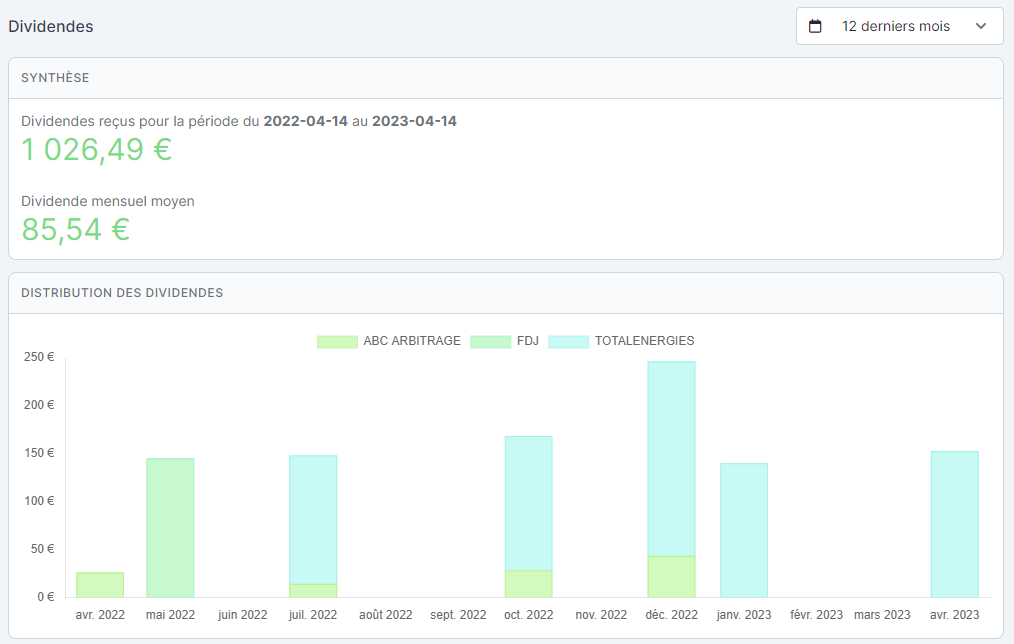Click the Dividendes page title

coord(50,27)
